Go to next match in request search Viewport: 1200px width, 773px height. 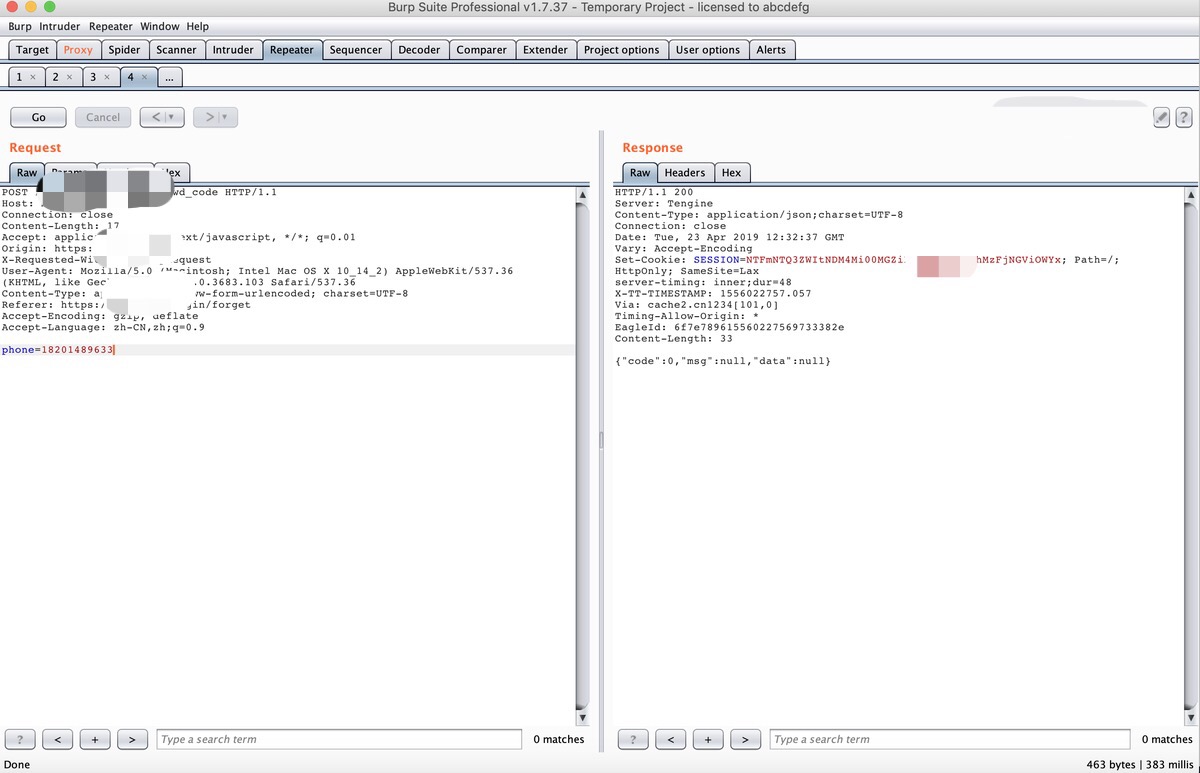click(132, 740)
